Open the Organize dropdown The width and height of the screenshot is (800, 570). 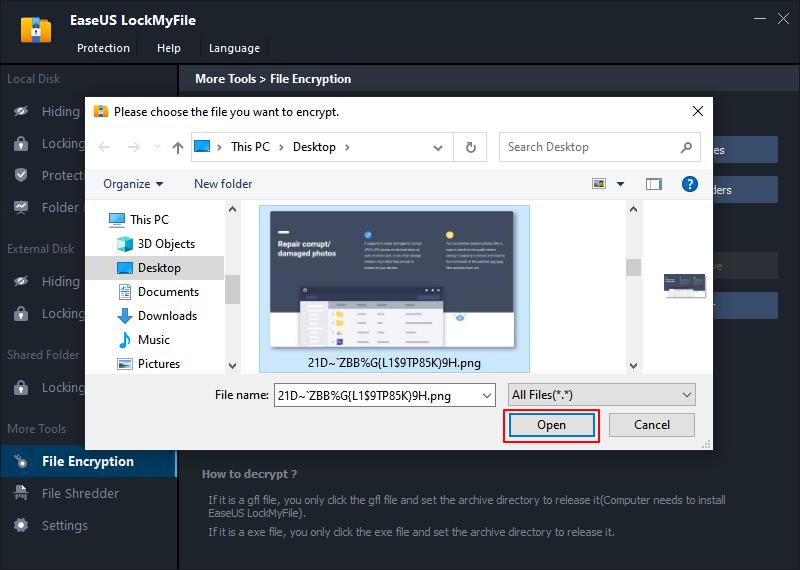click(x=133, y=184)
